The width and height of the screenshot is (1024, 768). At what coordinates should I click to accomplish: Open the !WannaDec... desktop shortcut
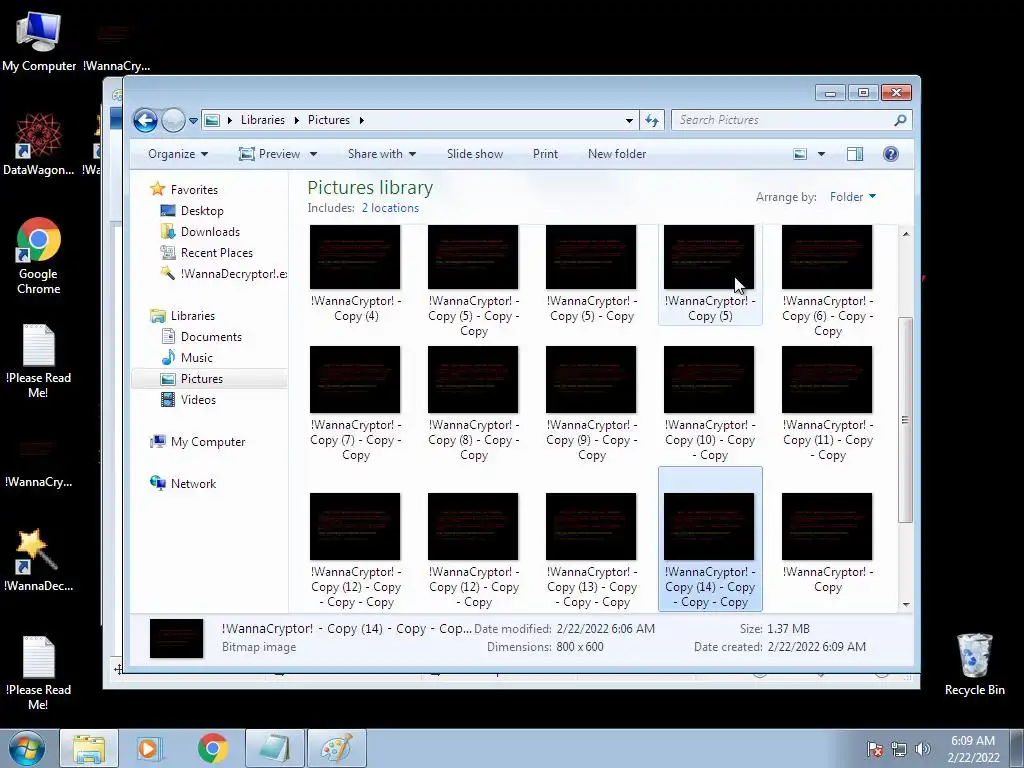(x=39, y=560)
